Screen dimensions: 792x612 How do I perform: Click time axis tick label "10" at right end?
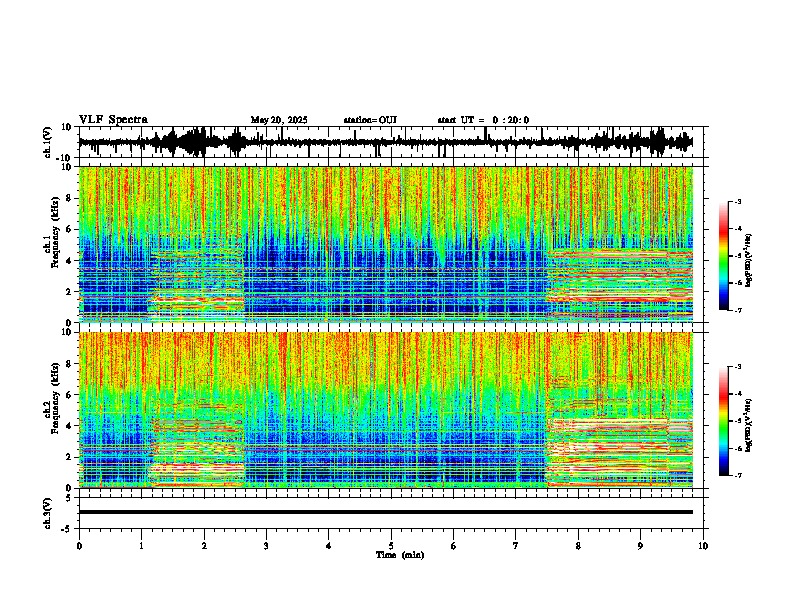coord(703,546)
